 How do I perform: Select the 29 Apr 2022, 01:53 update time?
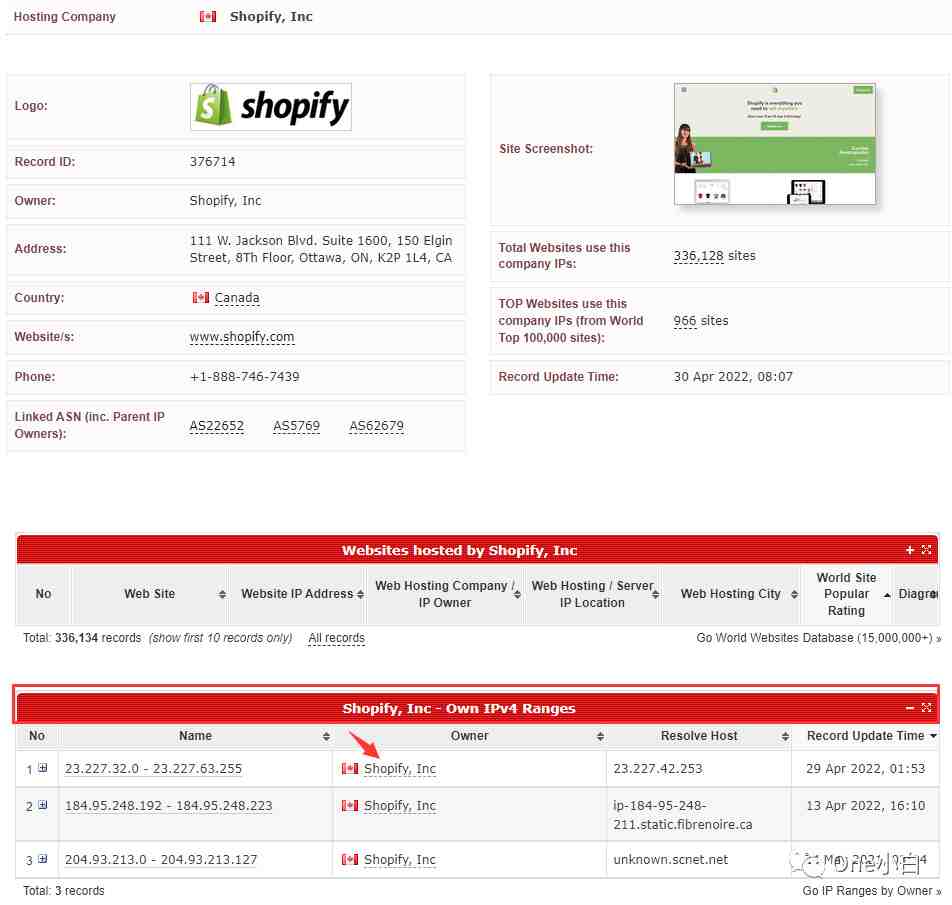866,769
